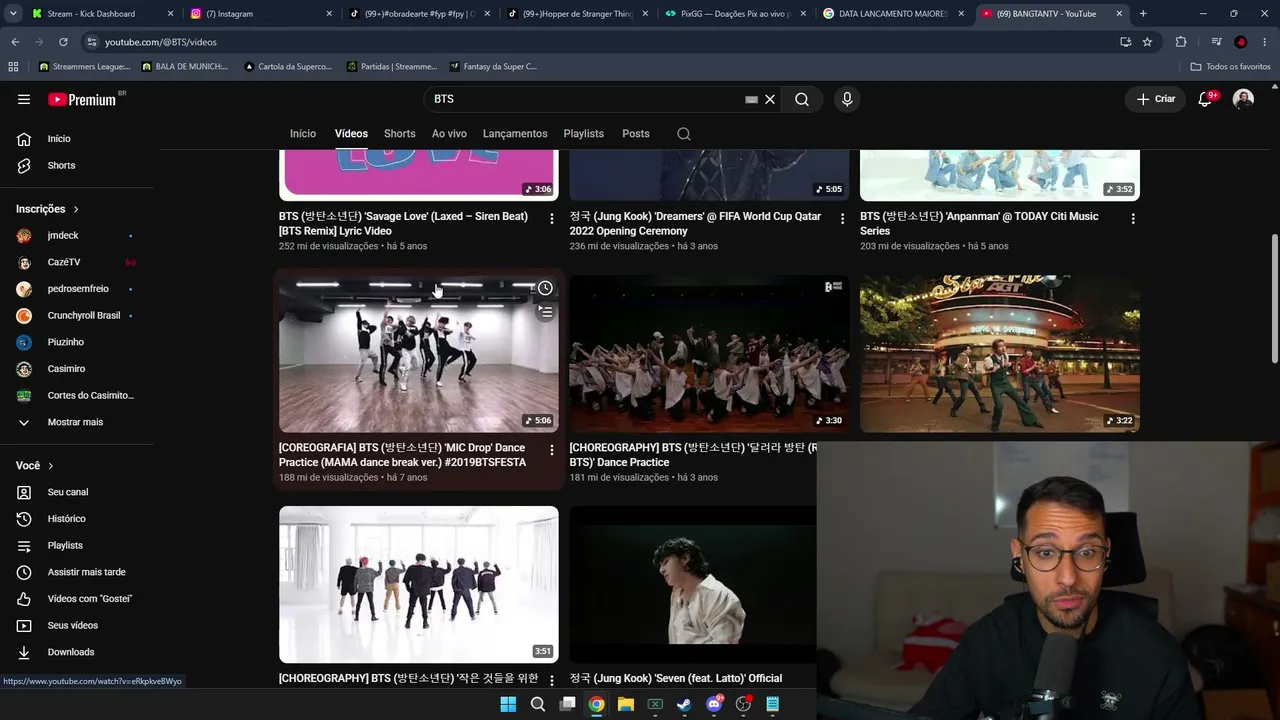Open the Criar create button

pyautogui.click(x=1156, y=99)
